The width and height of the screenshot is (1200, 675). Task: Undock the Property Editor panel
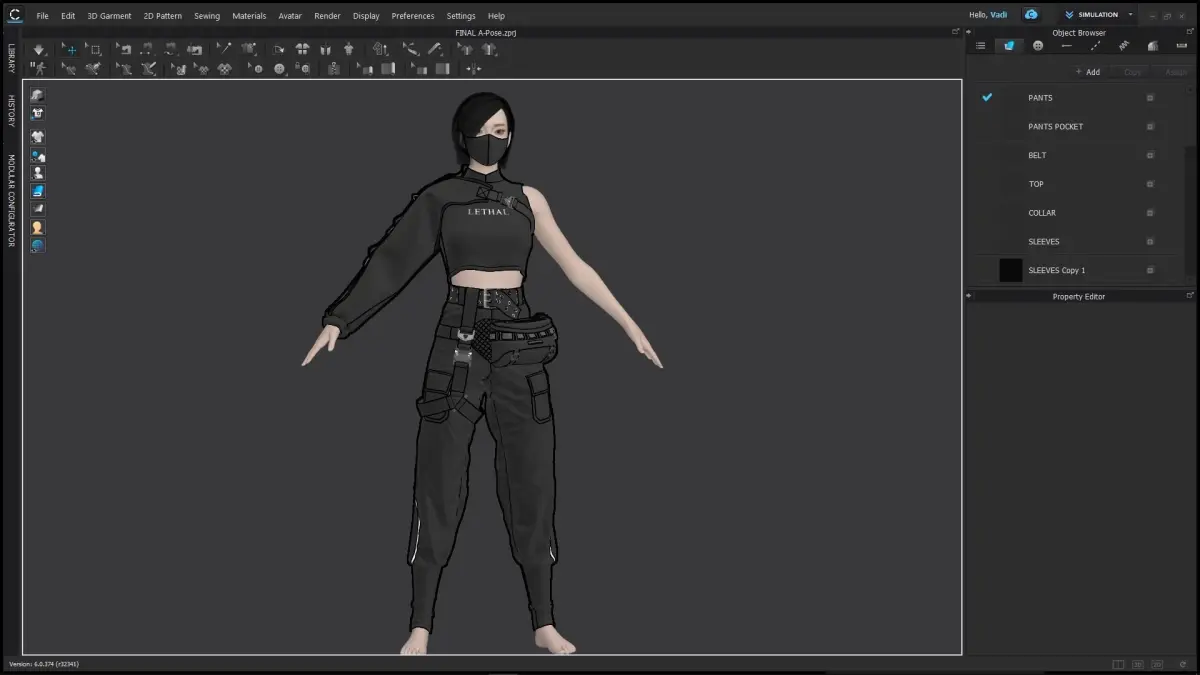(1190, 296)
